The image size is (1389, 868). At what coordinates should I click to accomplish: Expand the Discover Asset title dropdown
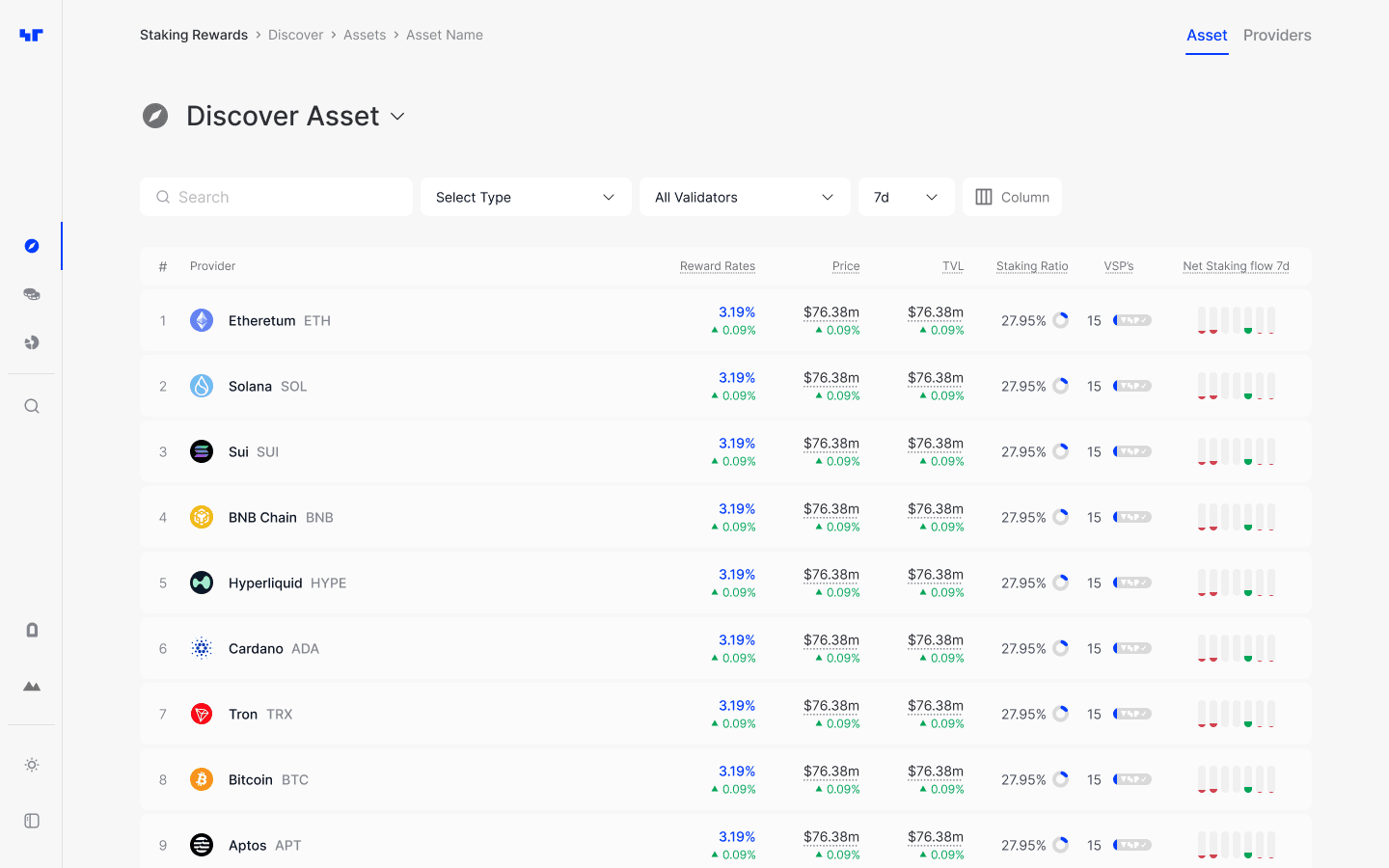pos(397,117)
